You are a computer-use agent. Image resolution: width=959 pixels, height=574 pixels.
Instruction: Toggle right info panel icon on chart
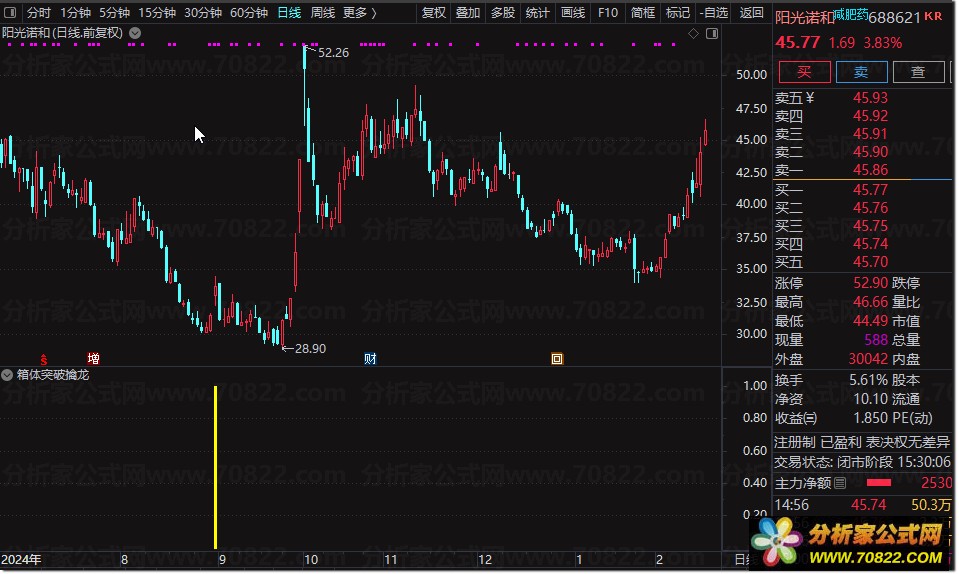(712, 34)
